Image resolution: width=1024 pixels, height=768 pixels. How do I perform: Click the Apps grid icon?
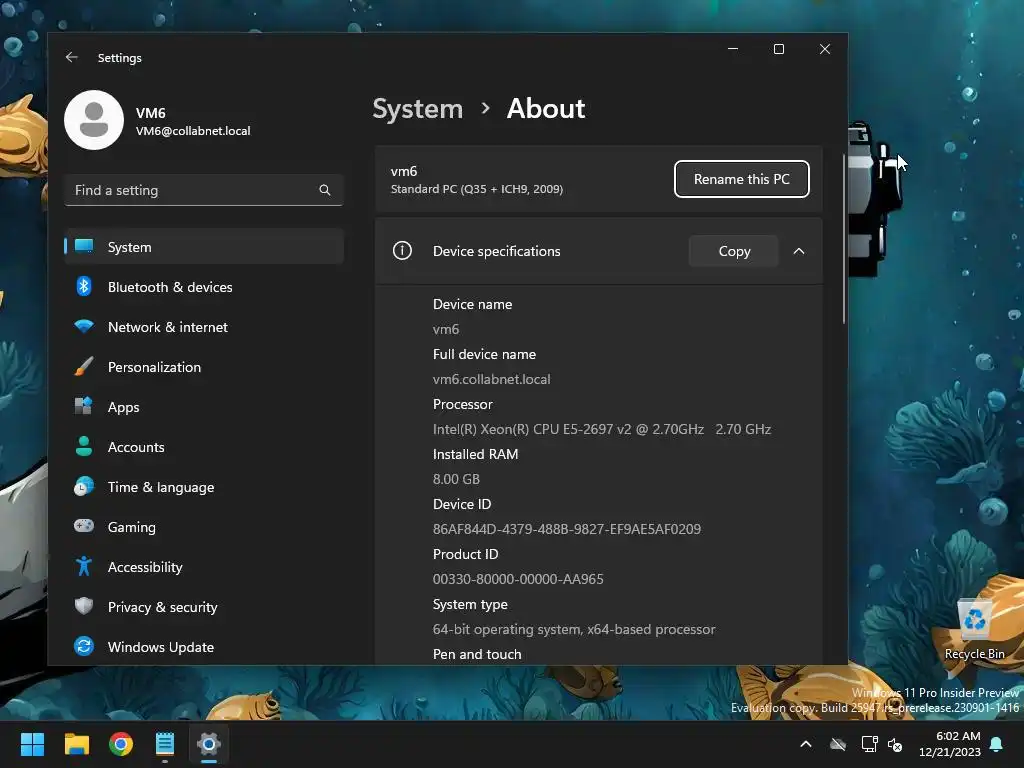pos(84,406)
